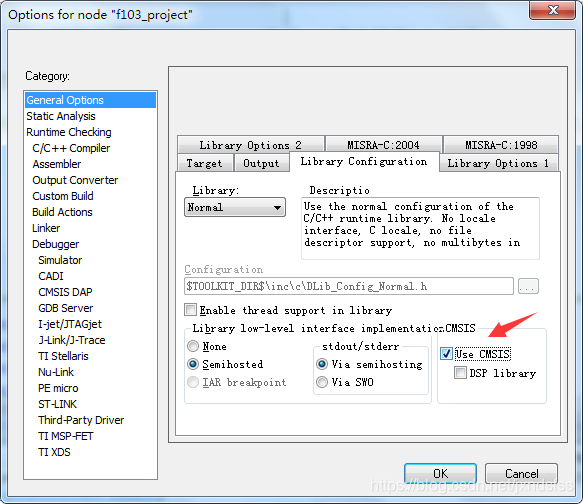Select Third-Party Driver category
The height and width of the screenshot is (504, 583).
(81, 420)
